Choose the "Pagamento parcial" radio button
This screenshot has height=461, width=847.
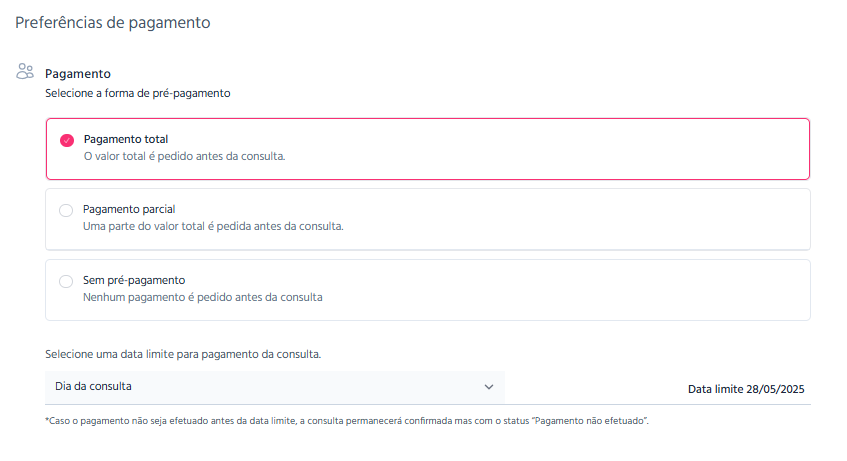coord(67,210)
